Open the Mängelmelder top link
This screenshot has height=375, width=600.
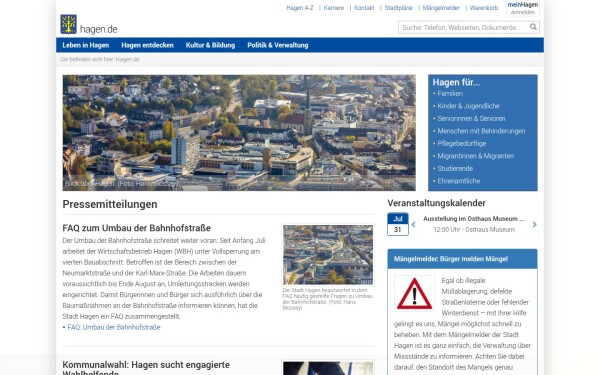[x=441, y=8]
